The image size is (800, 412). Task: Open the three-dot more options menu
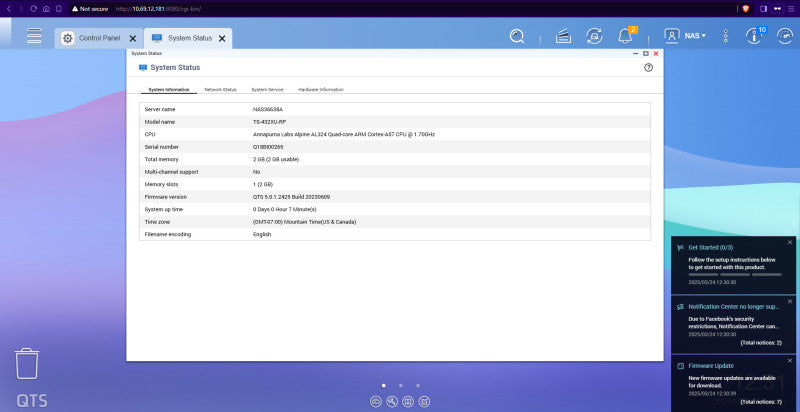[x=726, y=36]
